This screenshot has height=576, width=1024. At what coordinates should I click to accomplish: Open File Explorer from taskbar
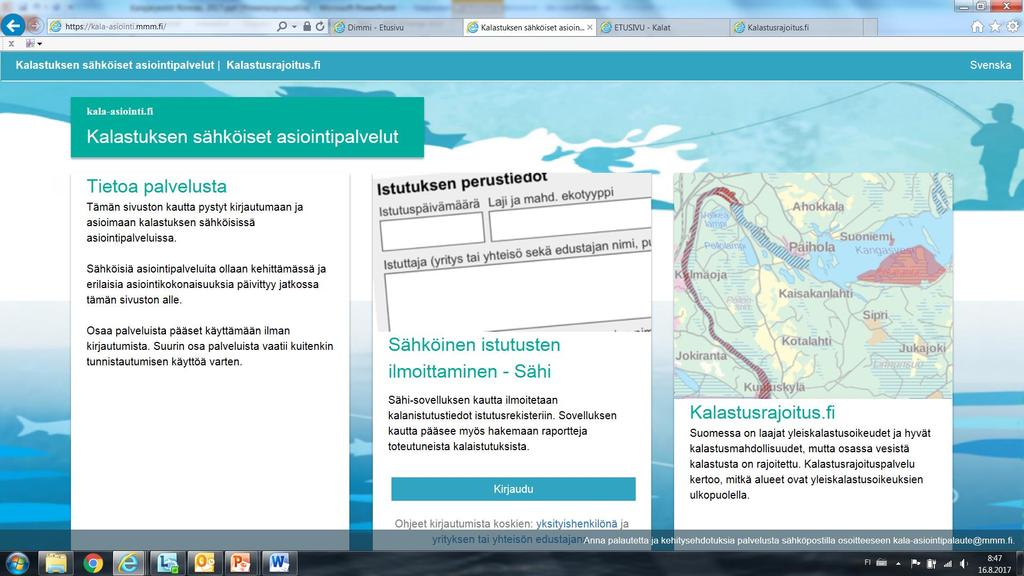pyautogui.click(x=56, y=563)
